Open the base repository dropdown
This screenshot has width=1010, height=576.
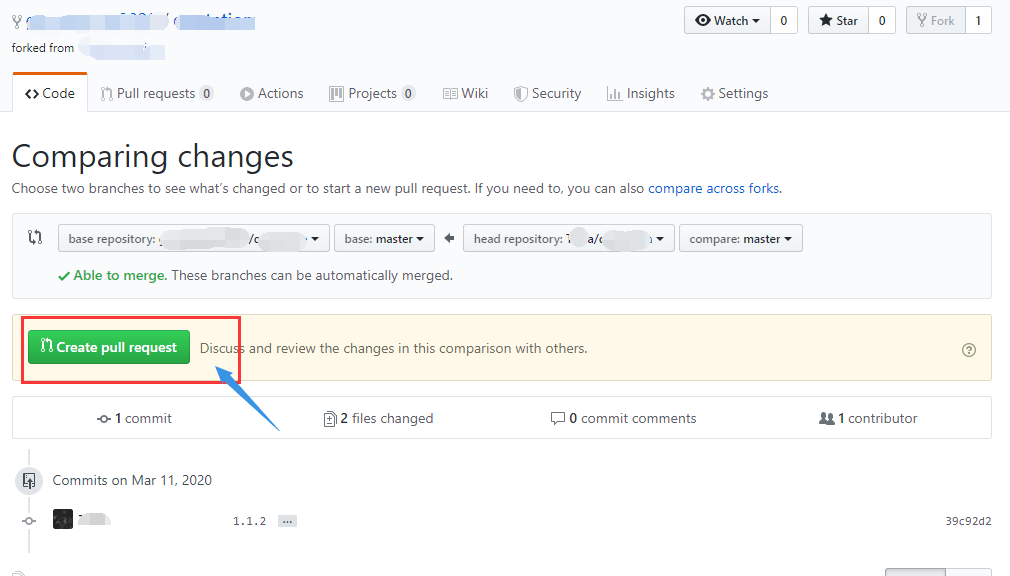coord(194,239)
